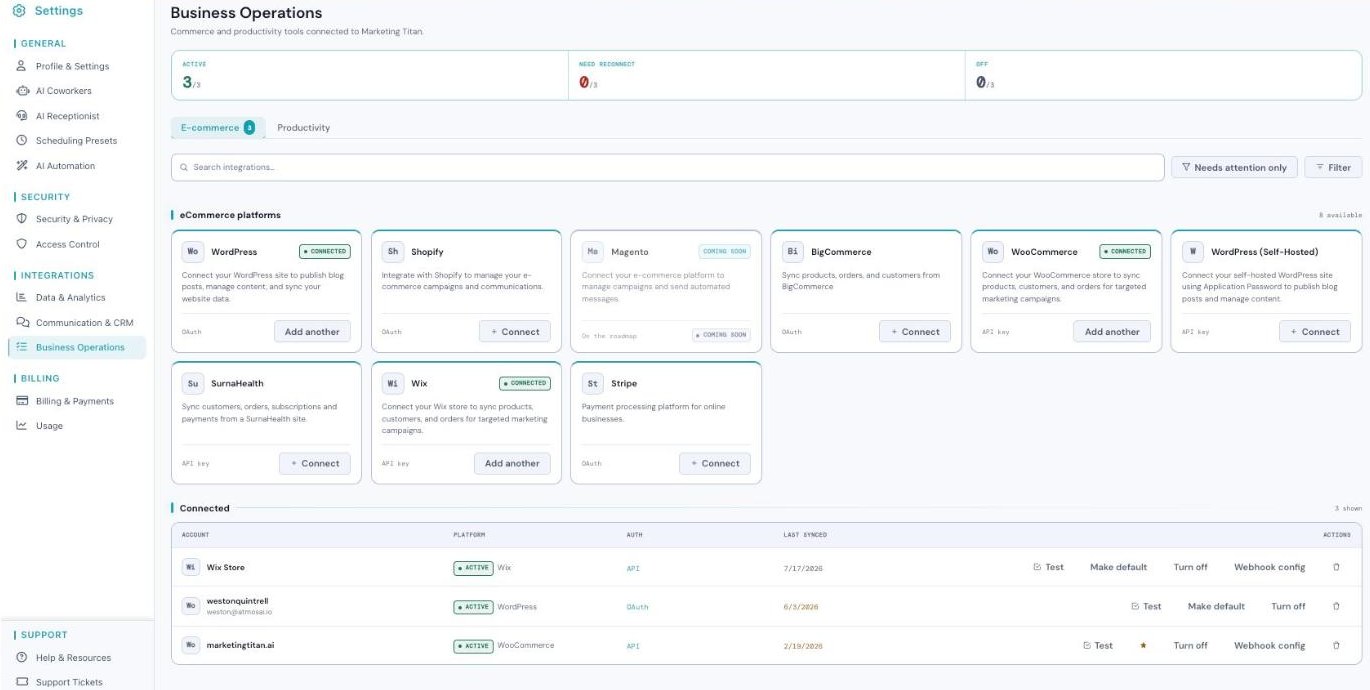Click the BigCommerce Bi card icon

tap(793, 252)
